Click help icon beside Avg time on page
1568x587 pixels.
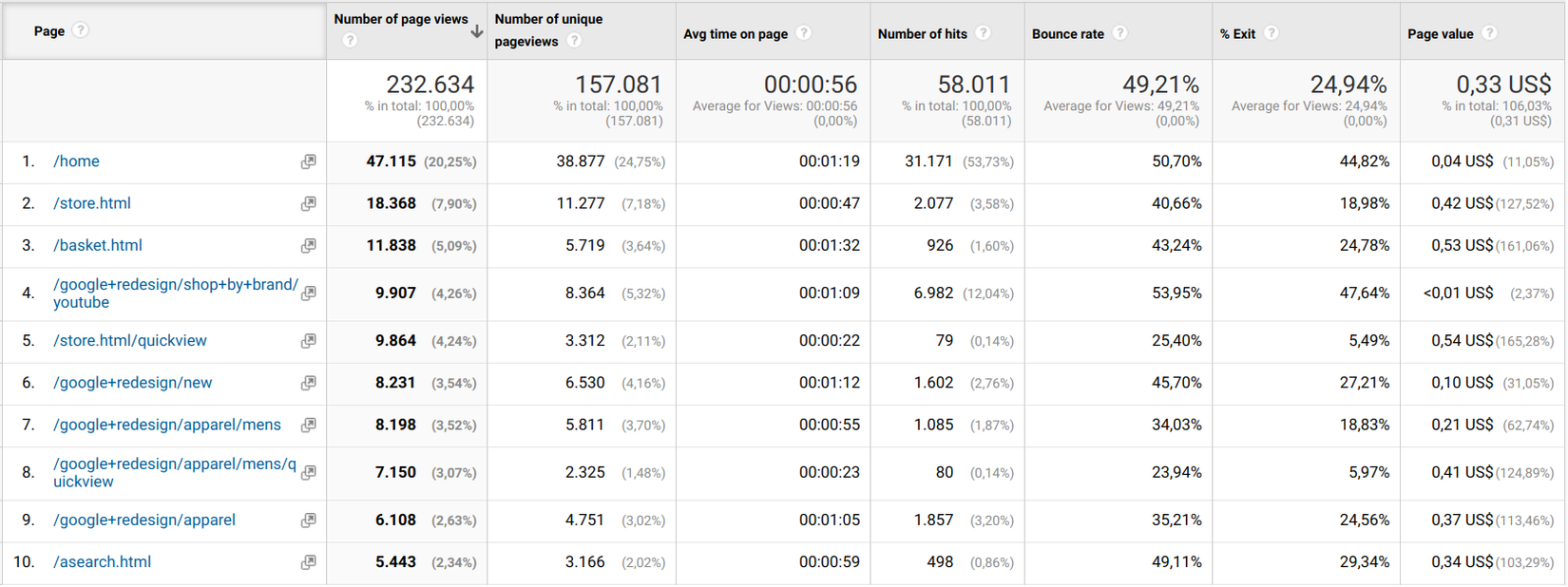tap(804, 33)
